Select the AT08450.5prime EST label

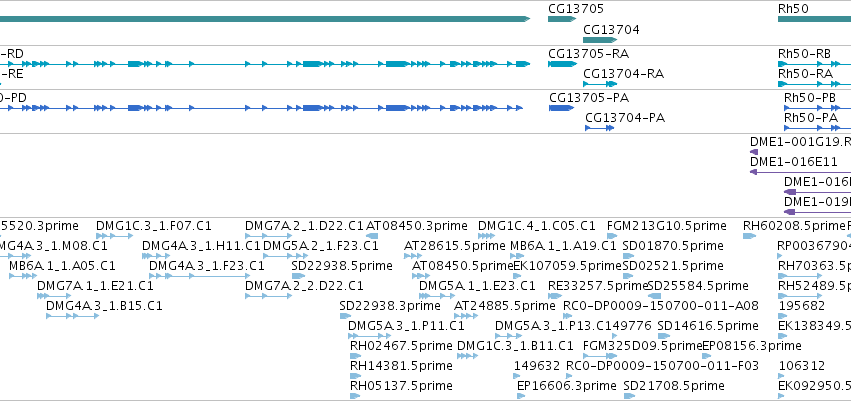click(x=462, y=266)
